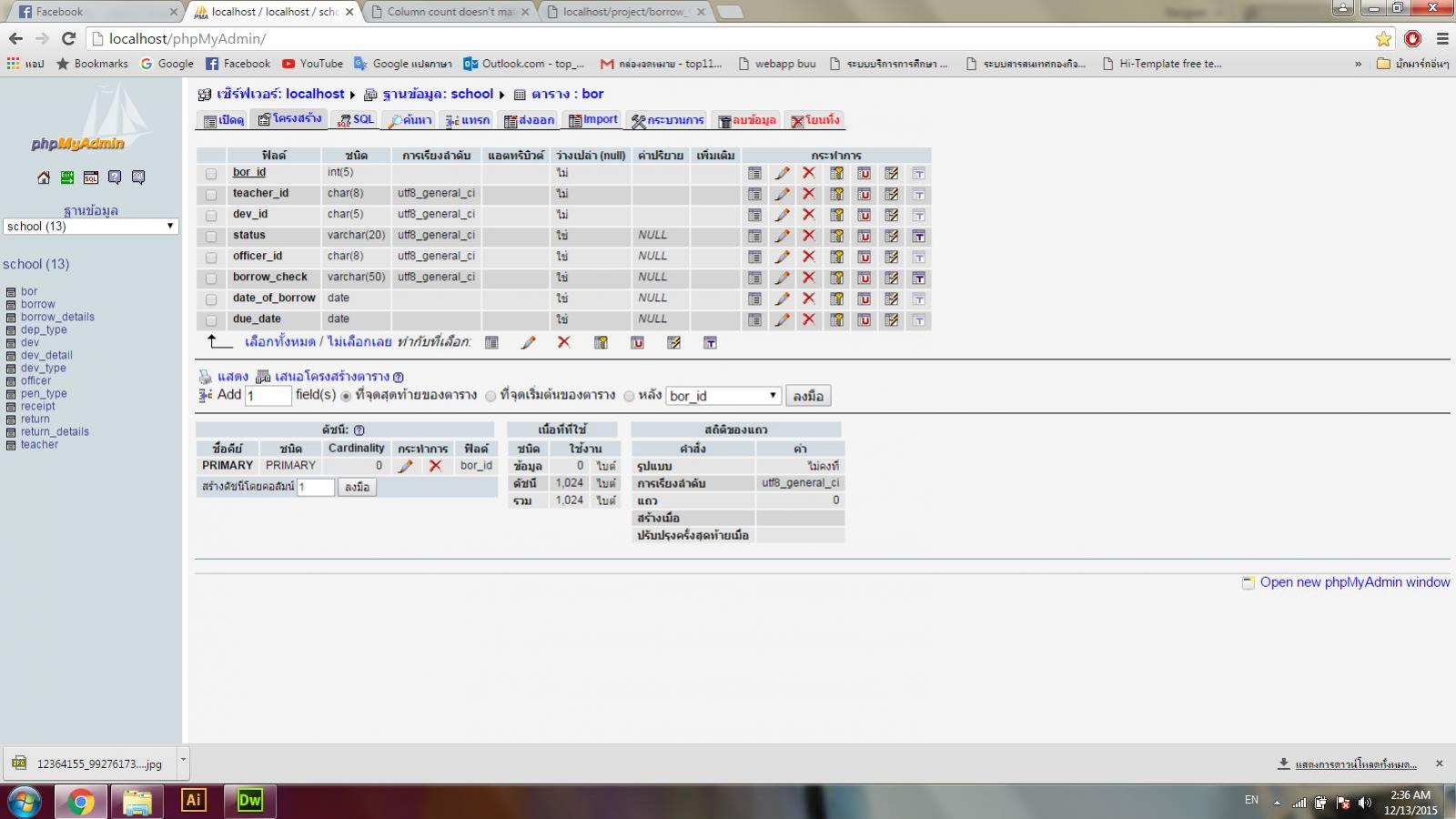Screen dimensions: 1456x819
Task: Click the field count input next to Add
Action: (x=268, y=395)
